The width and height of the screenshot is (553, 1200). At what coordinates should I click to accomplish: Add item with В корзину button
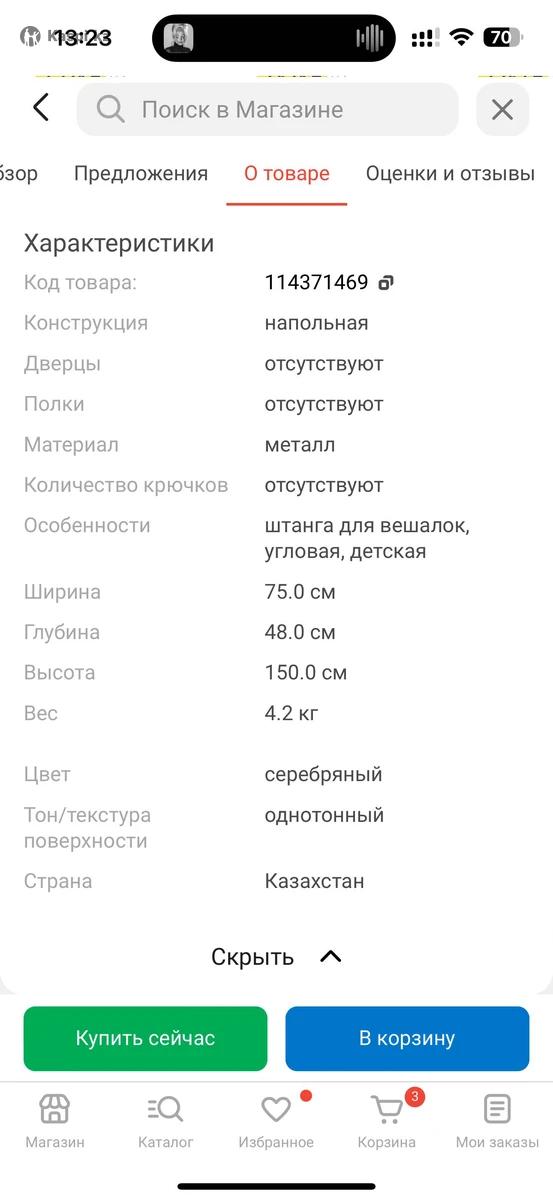(407, 1038)
